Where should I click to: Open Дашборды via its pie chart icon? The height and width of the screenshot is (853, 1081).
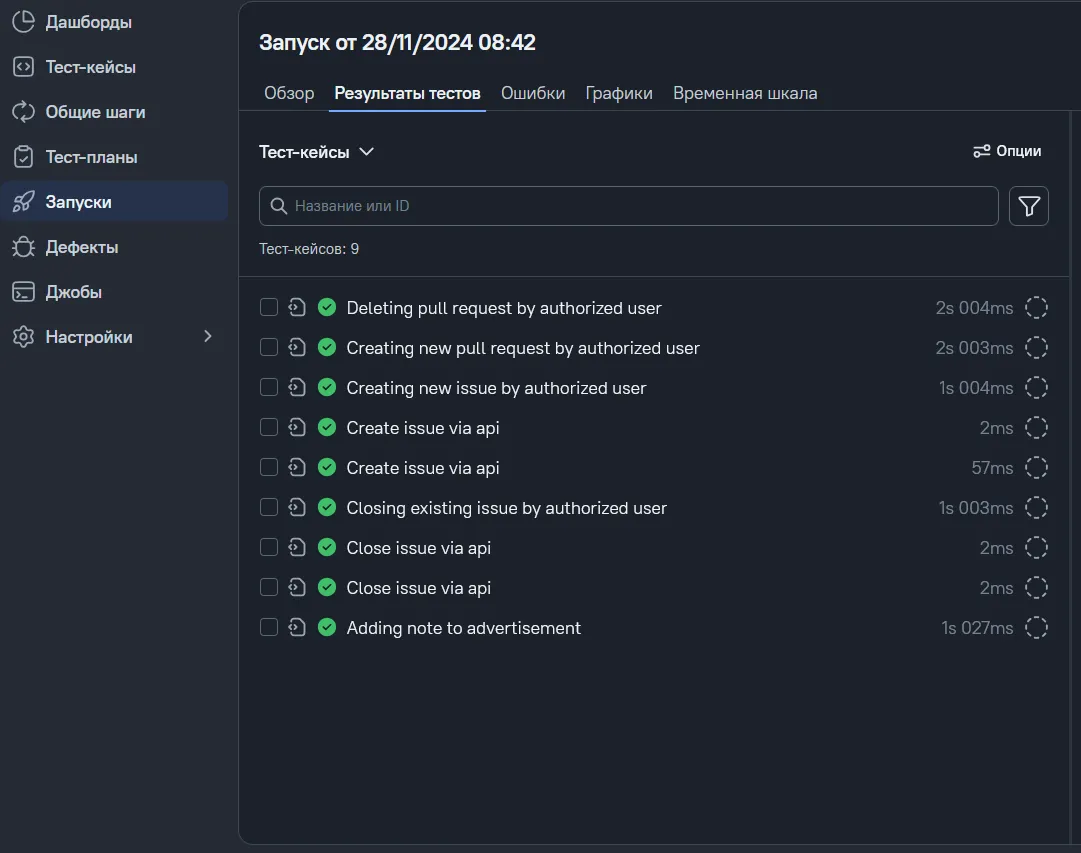point(23,21)
